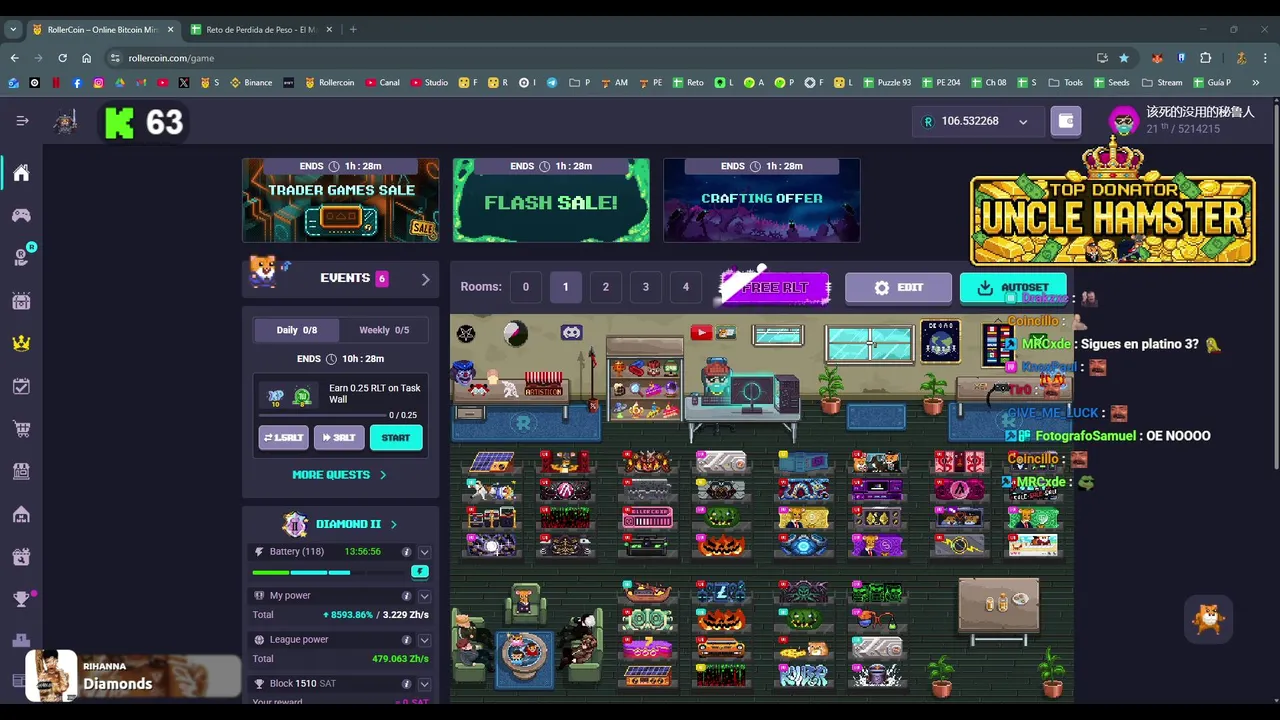Viewport: 1280px width, 720px height.
Task: Click the 1.5 RLT quest swap button
Action: 283,438
